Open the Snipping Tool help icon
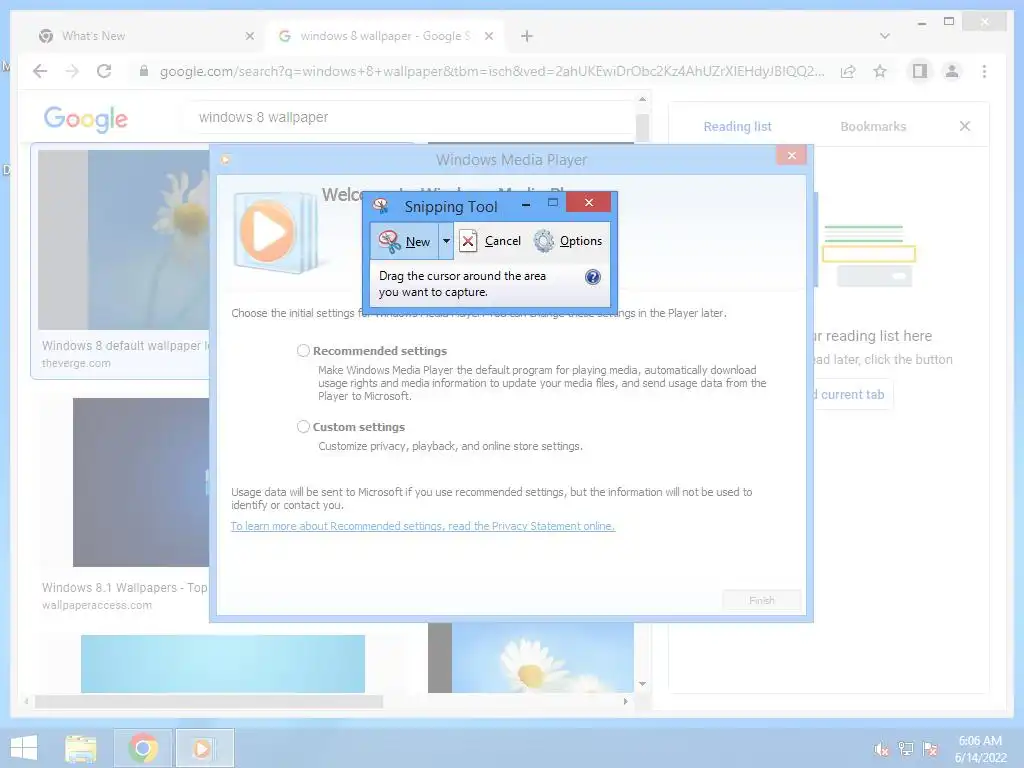This screenshot has width=1024, height=768. click(x=592, y=277)
